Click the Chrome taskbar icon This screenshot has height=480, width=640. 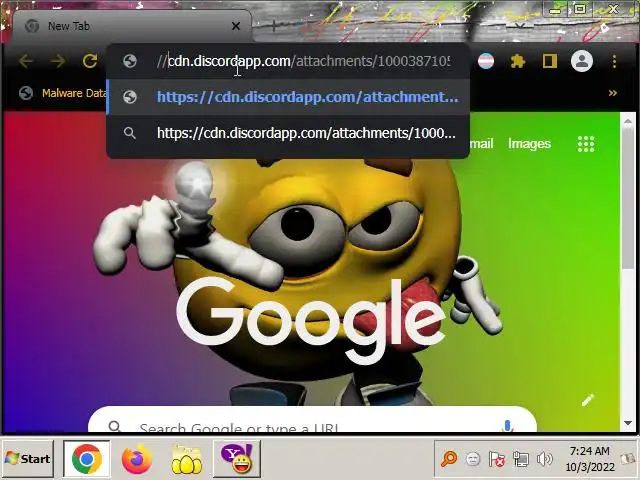87,459
